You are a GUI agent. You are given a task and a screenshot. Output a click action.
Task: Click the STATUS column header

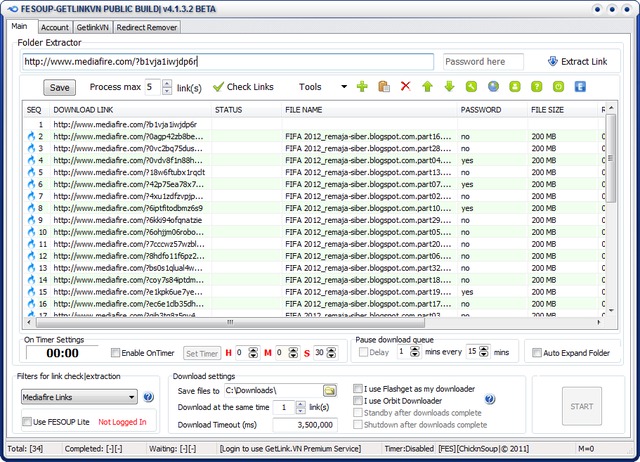click(247, 110)
